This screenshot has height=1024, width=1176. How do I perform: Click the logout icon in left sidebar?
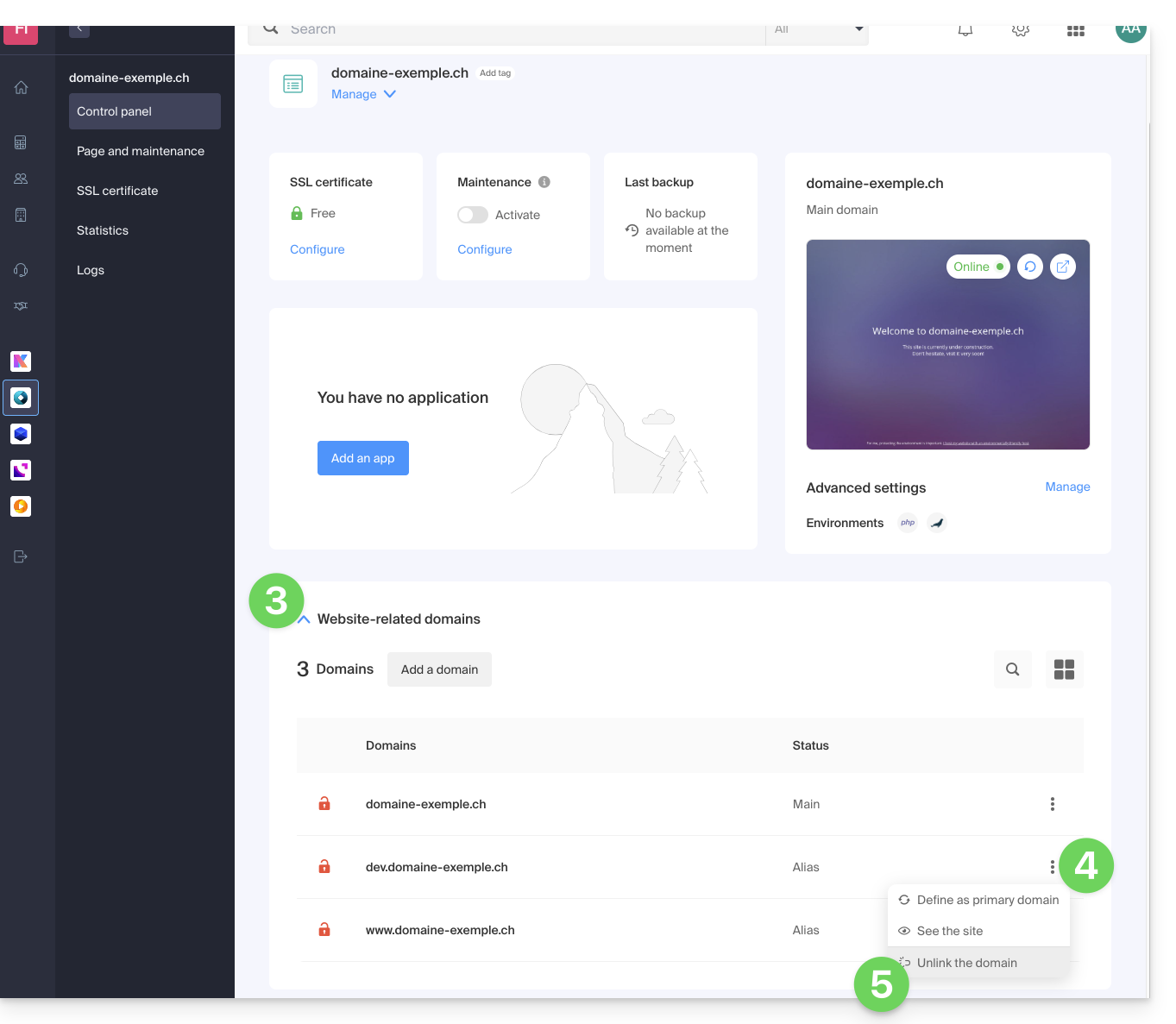pyautogui.click(x=22, y=556)
